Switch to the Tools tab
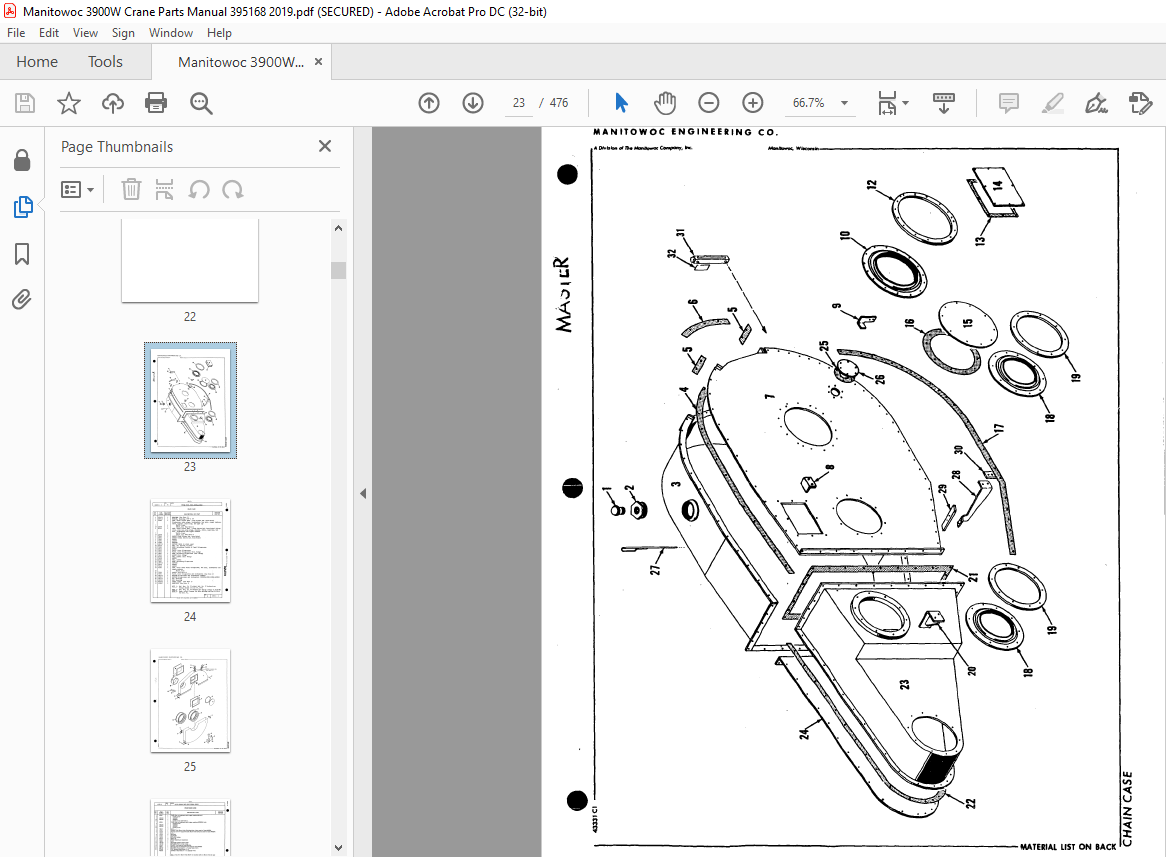1166x857 pixels. [105, 62]
